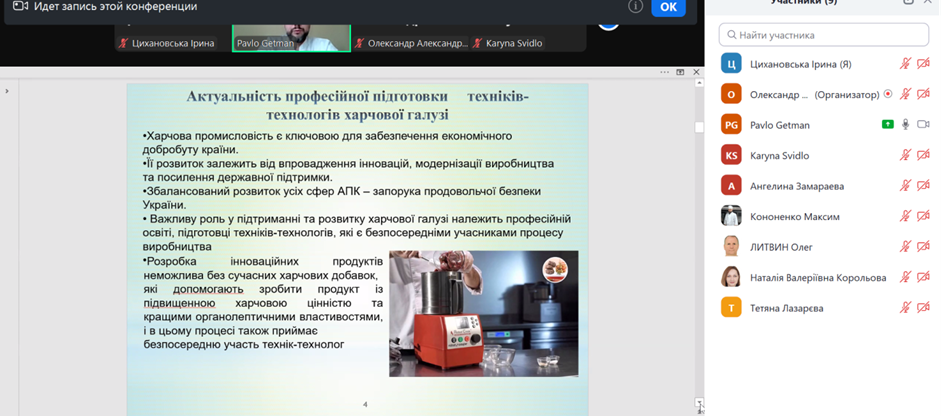Click the recording indicator next to Организатор
The image size is (944, 416).
pyautogui.click(x=887, y=95)
